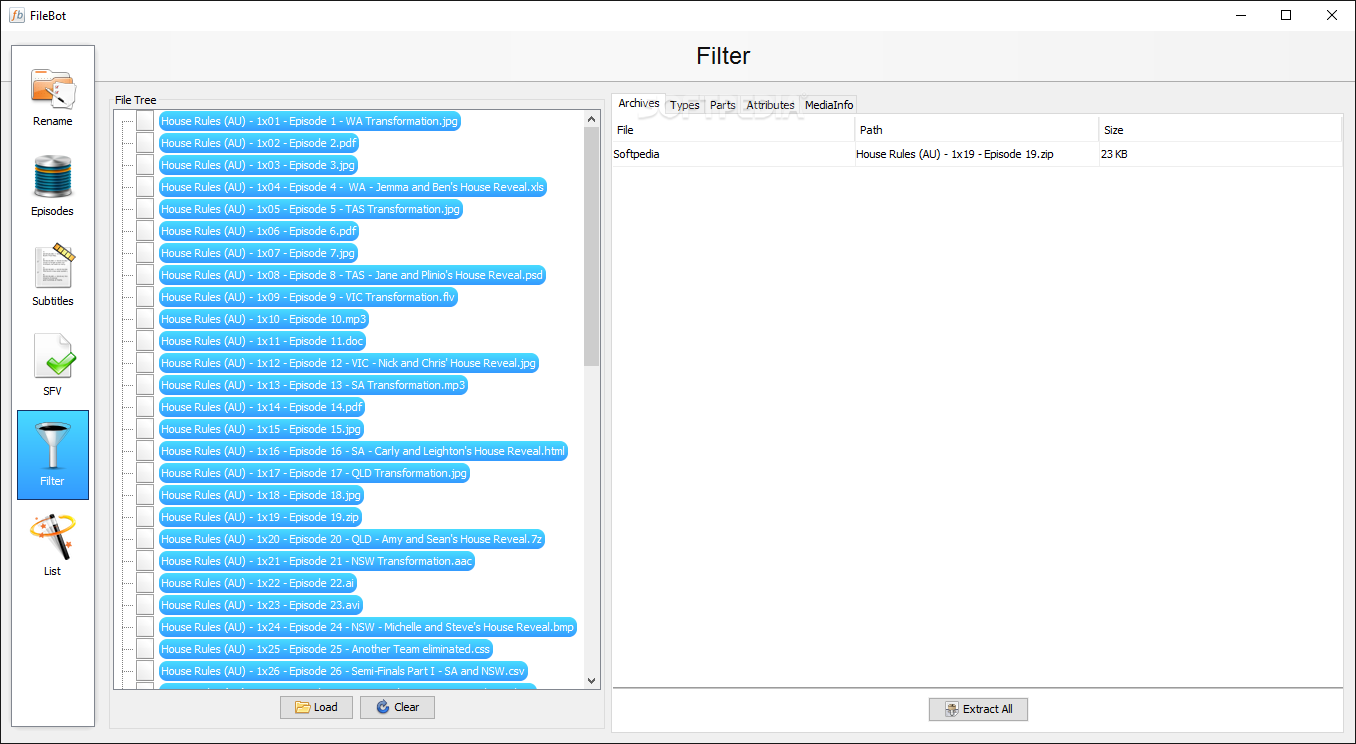Screen dimensions: 1356x744
Task: Click file icon beside 1x10 Episode 10.mp3
Action: pos(145,319)
